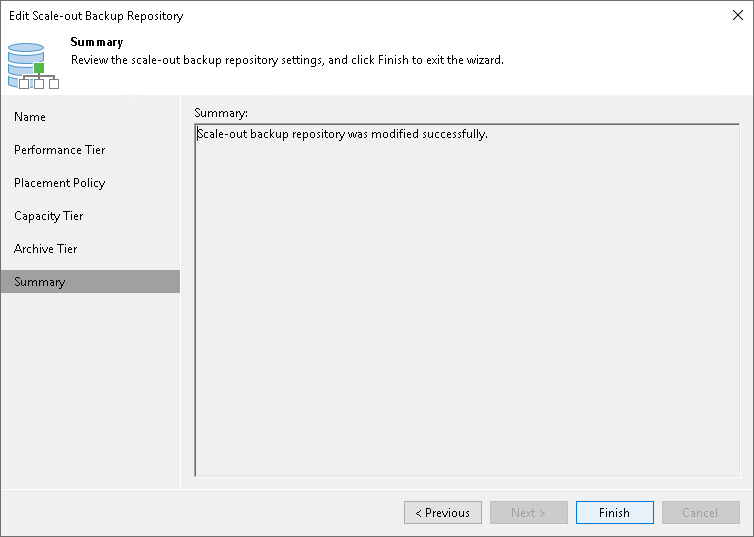Click the dialog title bar text

pyautogui.click(x=96, y=16)
